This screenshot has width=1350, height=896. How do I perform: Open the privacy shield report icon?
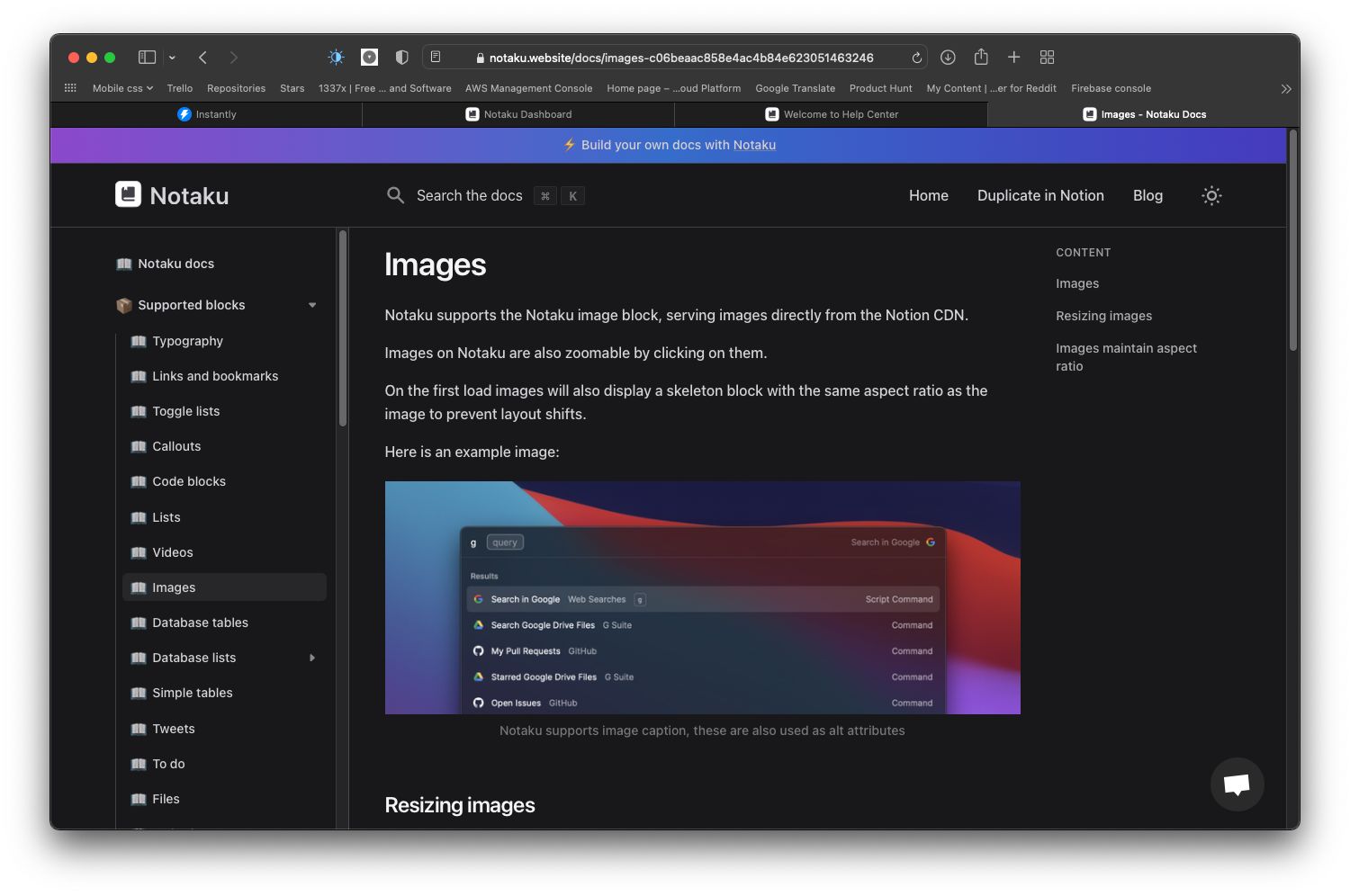pos(402,57)
